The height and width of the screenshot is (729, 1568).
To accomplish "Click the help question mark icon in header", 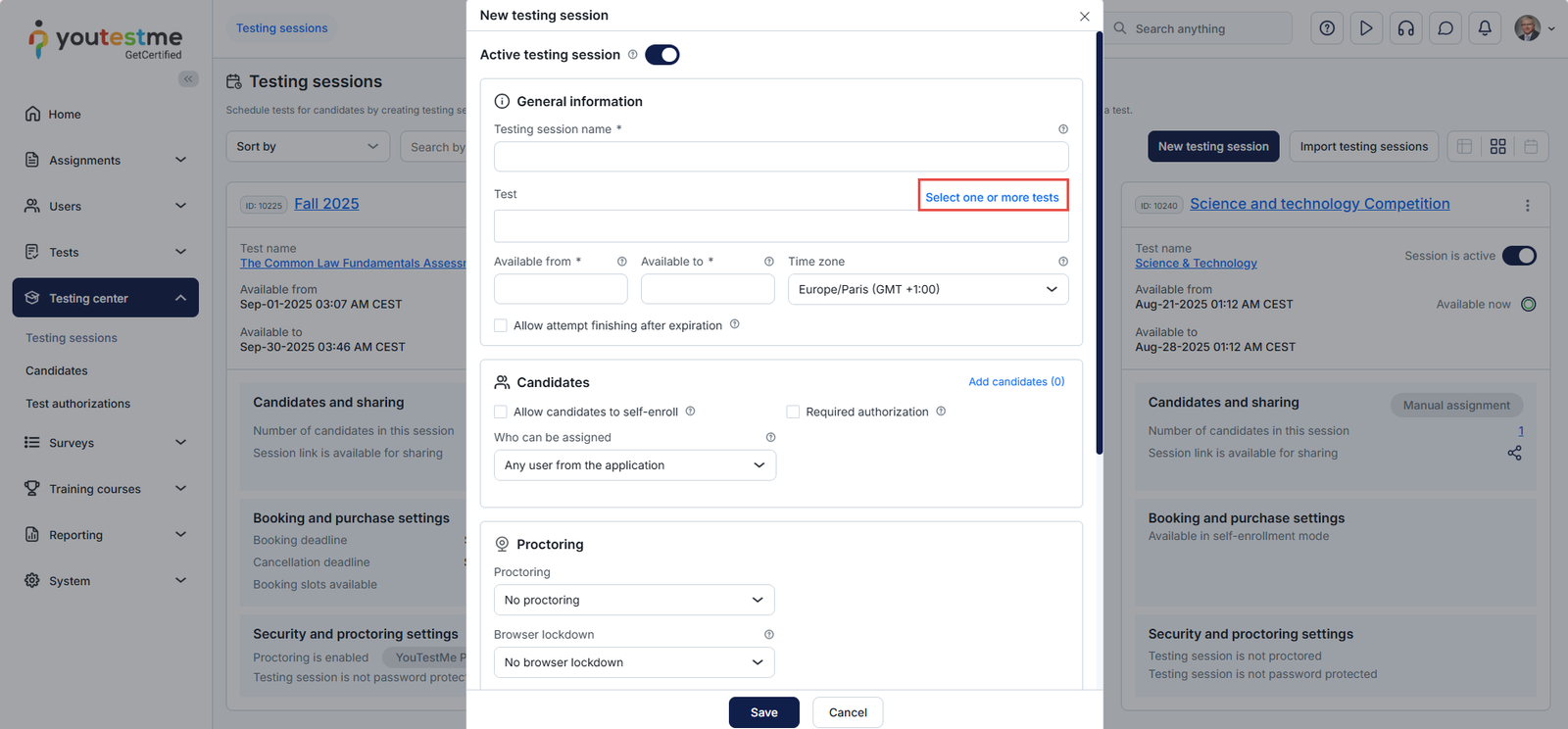I will coord(1327,28).
